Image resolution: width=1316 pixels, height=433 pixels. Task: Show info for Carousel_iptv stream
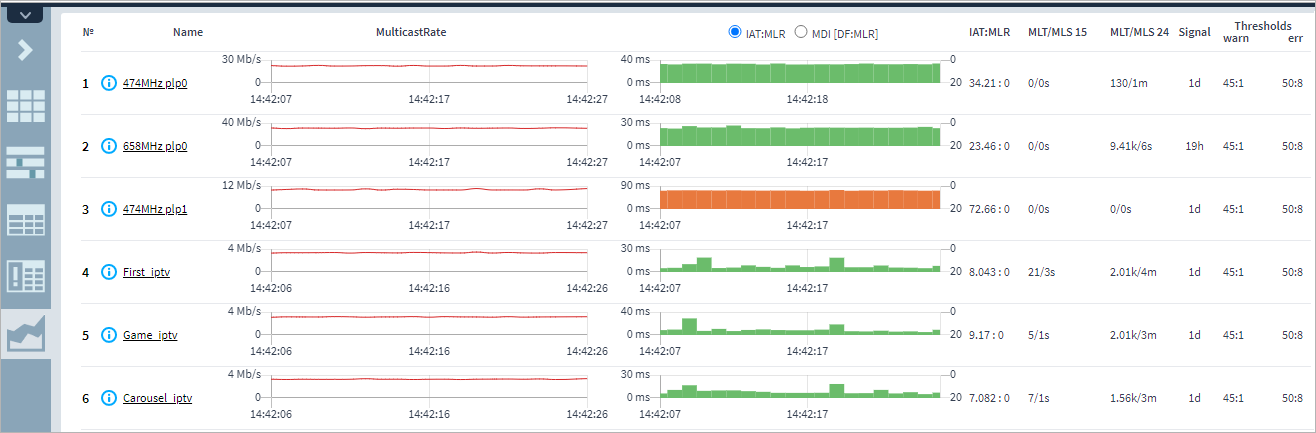coord(109,398)
